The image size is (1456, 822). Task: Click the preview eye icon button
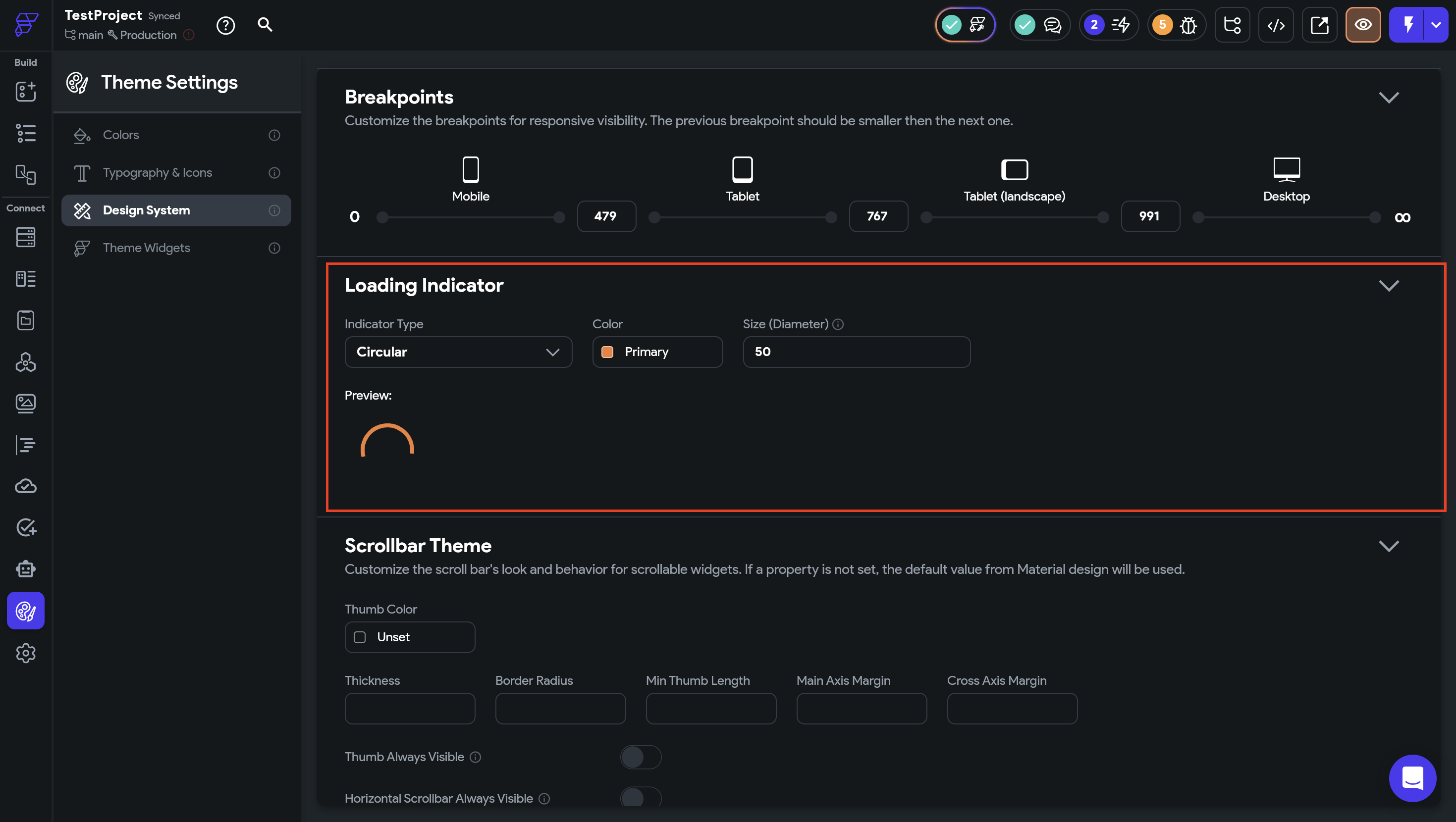tap(1363, 25)
